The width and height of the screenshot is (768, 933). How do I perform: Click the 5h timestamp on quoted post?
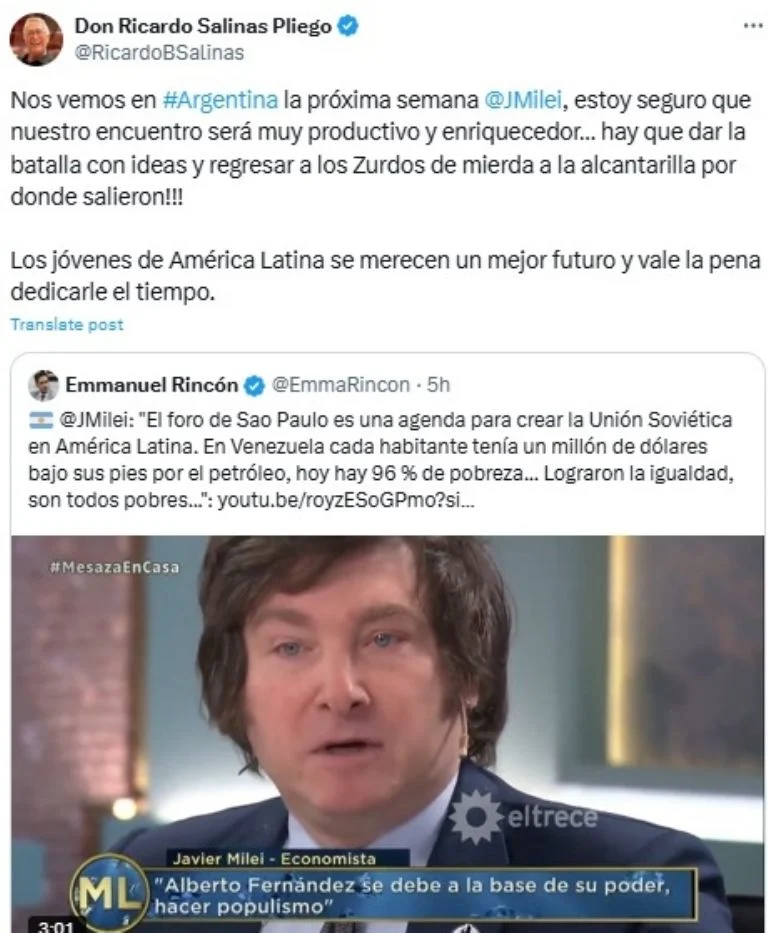438,385
